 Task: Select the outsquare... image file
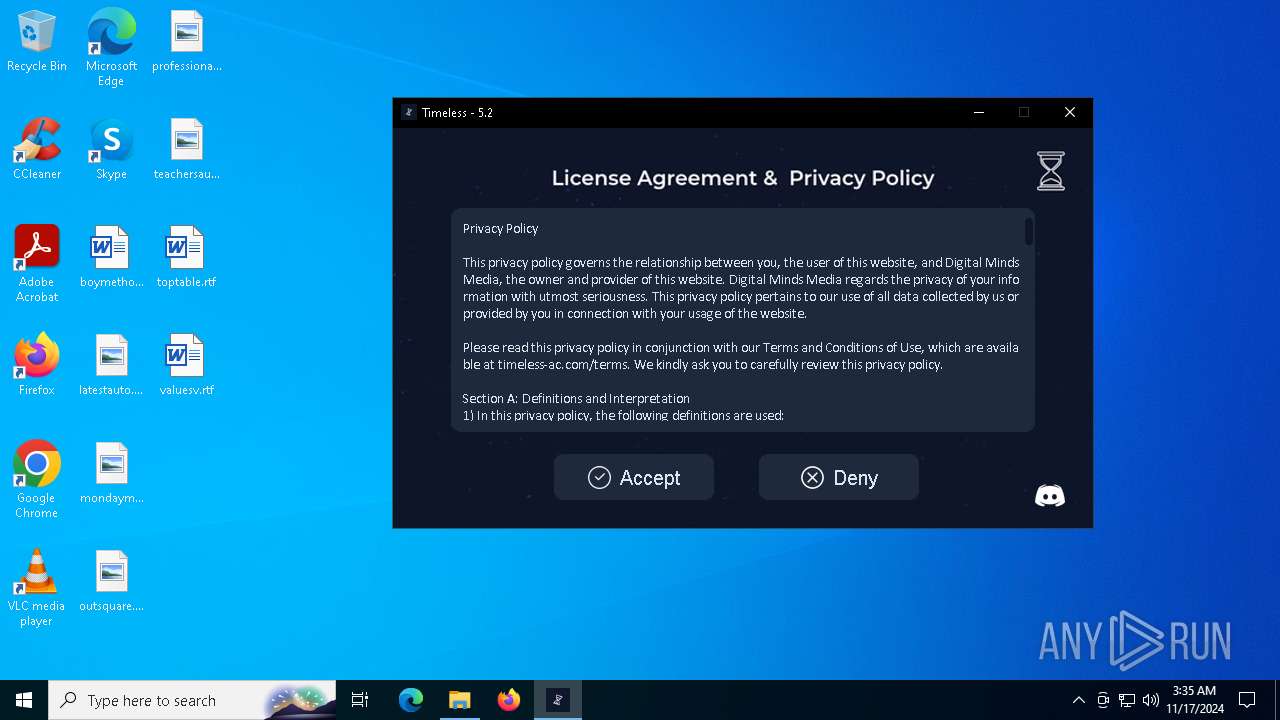click(111, 581)
